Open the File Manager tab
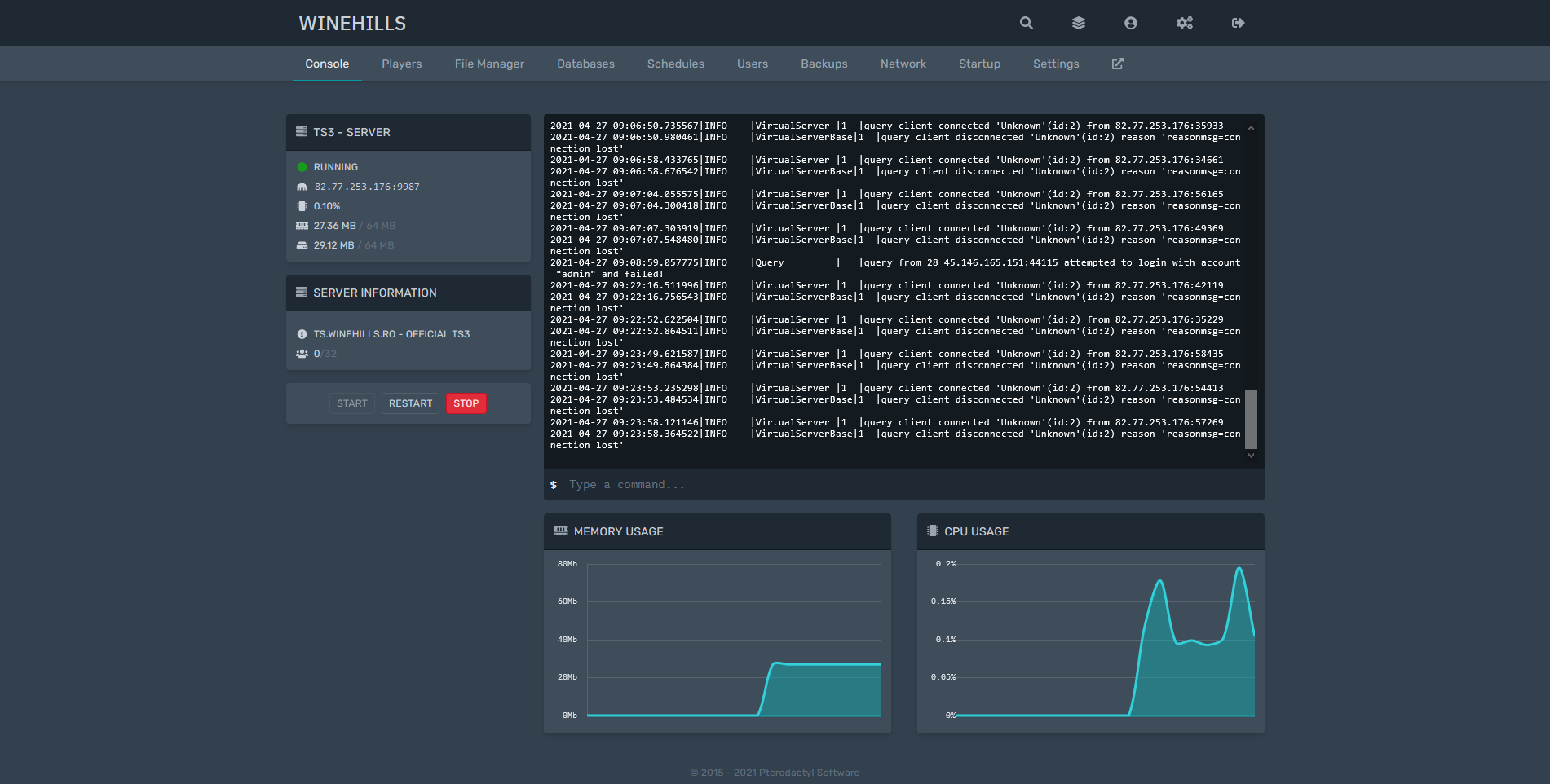Screen dimensions: 1550x784 [489, 64]
